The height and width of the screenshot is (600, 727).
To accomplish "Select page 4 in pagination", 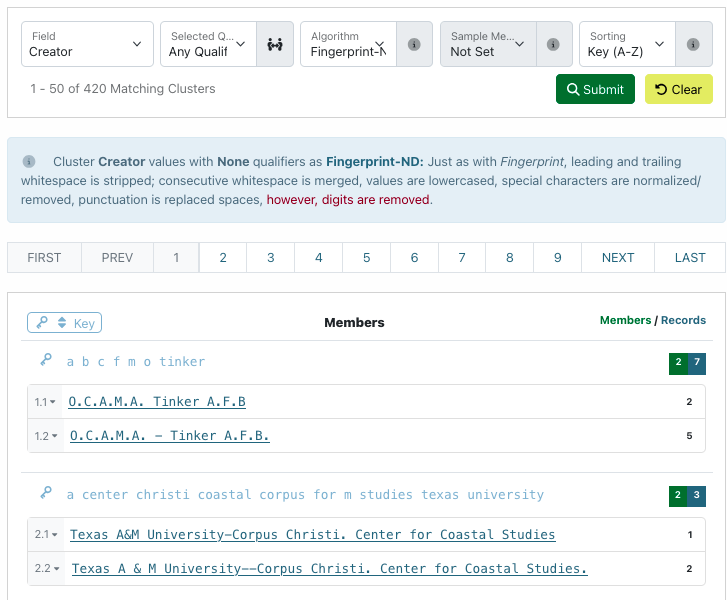I will tap(319, 257).
